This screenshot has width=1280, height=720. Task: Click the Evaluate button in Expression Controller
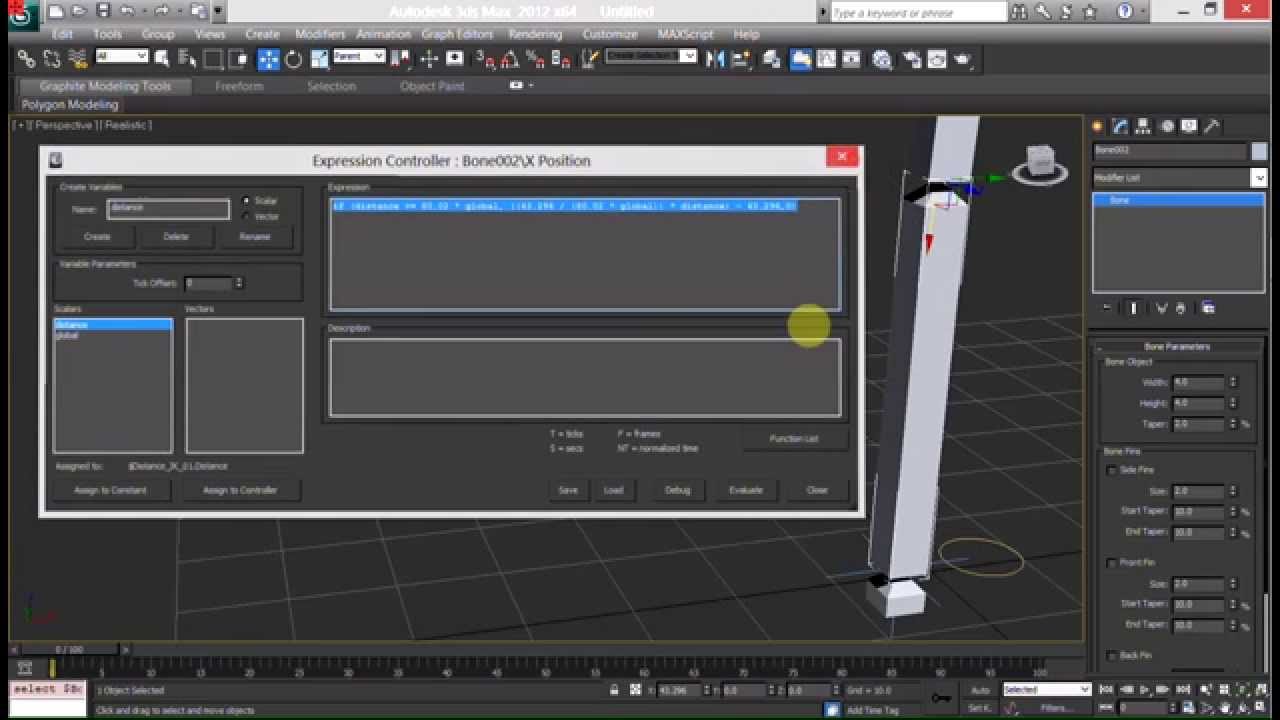point(746,490)
